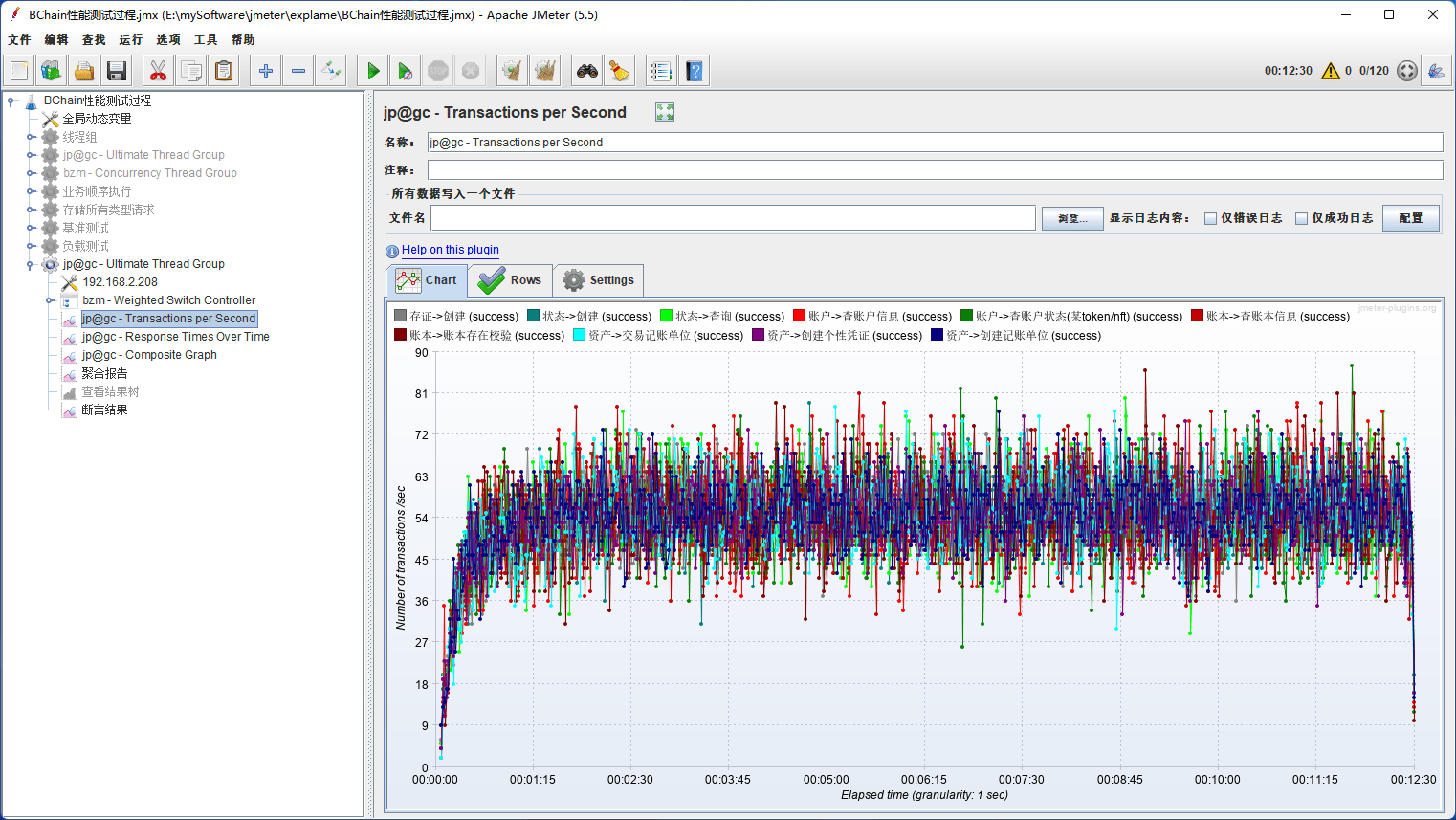This screenshot has width=1456, height=820.
Task: Switch to the Rows tab
Action: [x=511, y=280]
